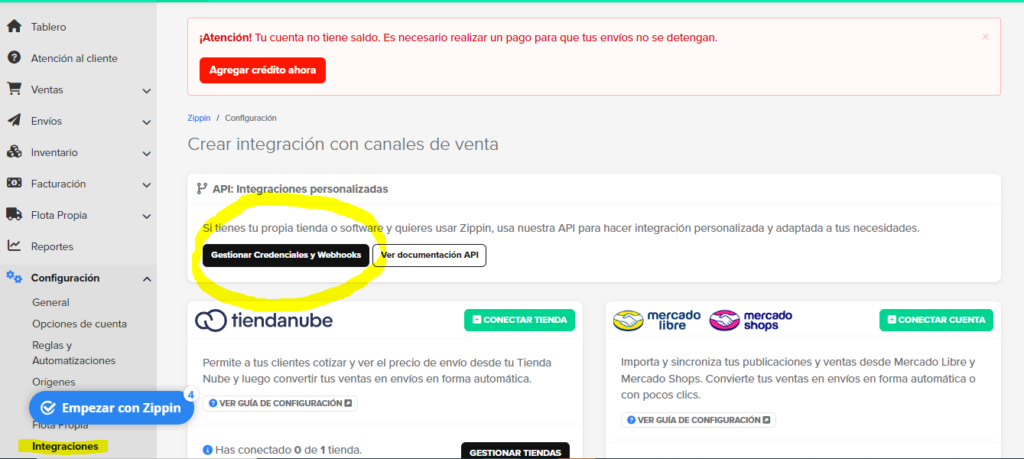Click Agregar crédito ahora button
Image resolution: width=1024 pixels, height=459 pixels.
[x=263, y=71]
